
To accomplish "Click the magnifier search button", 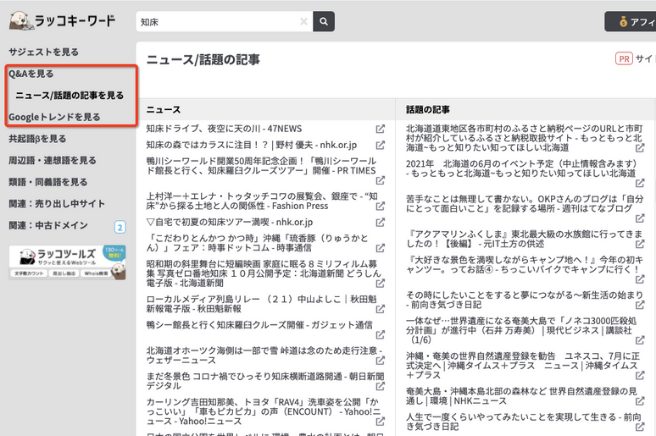I will click(x=323, y=21).
